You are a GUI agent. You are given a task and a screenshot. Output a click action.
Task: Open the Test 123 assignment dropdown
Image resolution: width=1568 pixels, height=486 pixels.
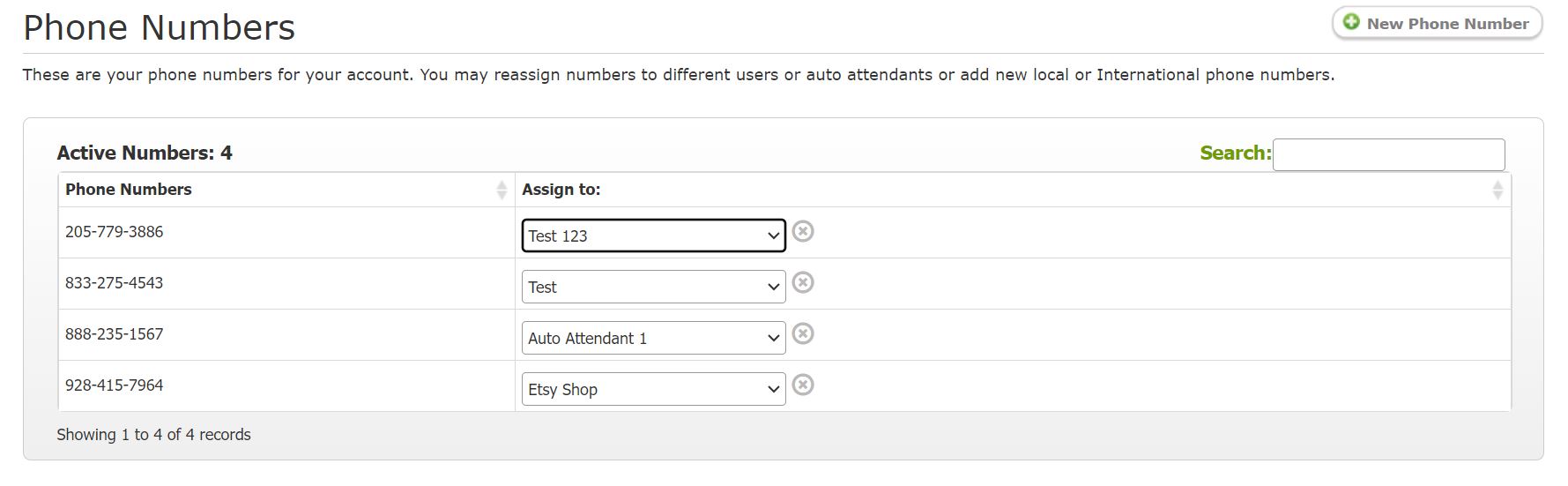point(653,236)
